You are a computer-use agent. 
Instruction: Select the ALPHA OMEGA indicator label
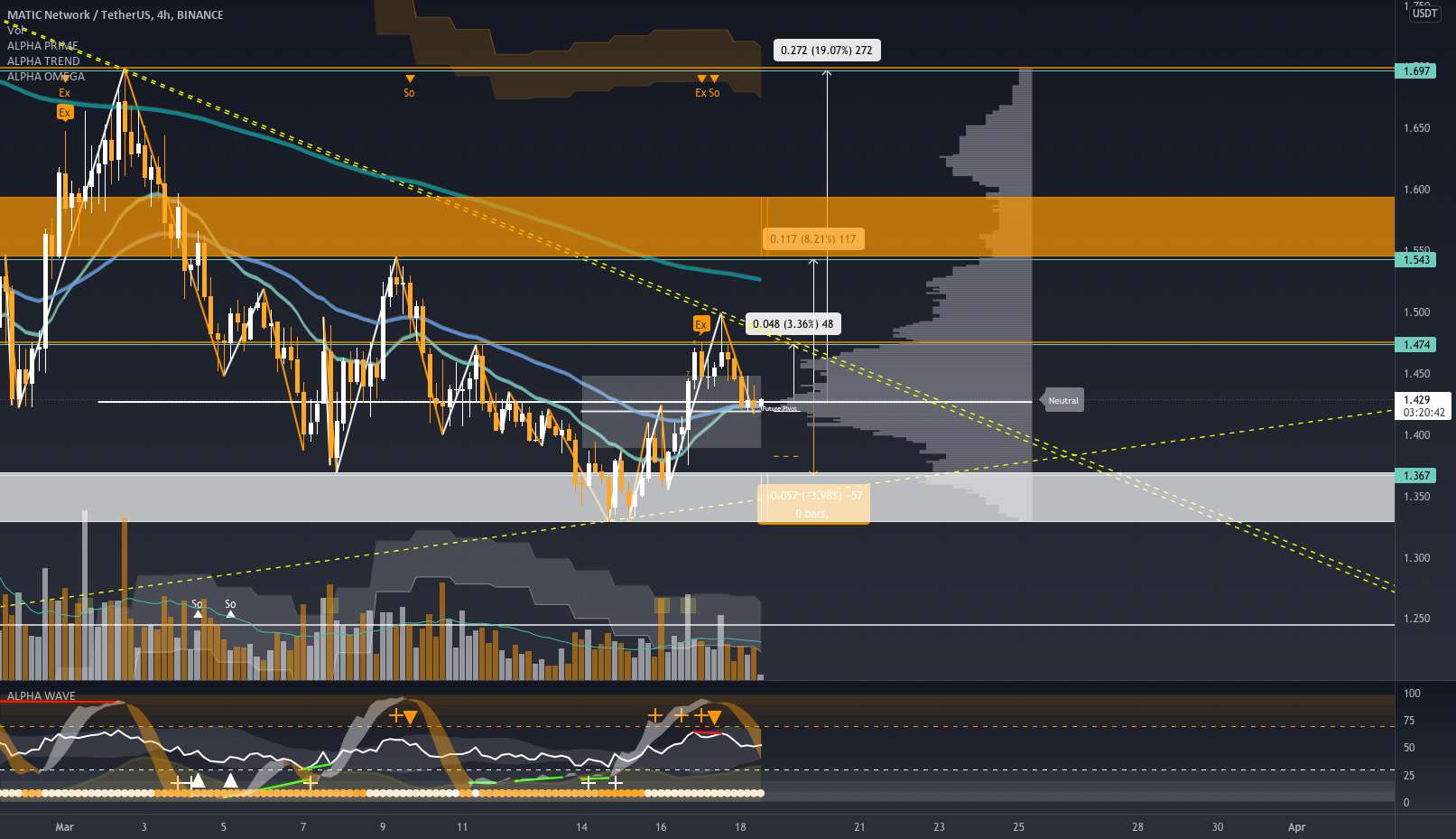[46, 76]
